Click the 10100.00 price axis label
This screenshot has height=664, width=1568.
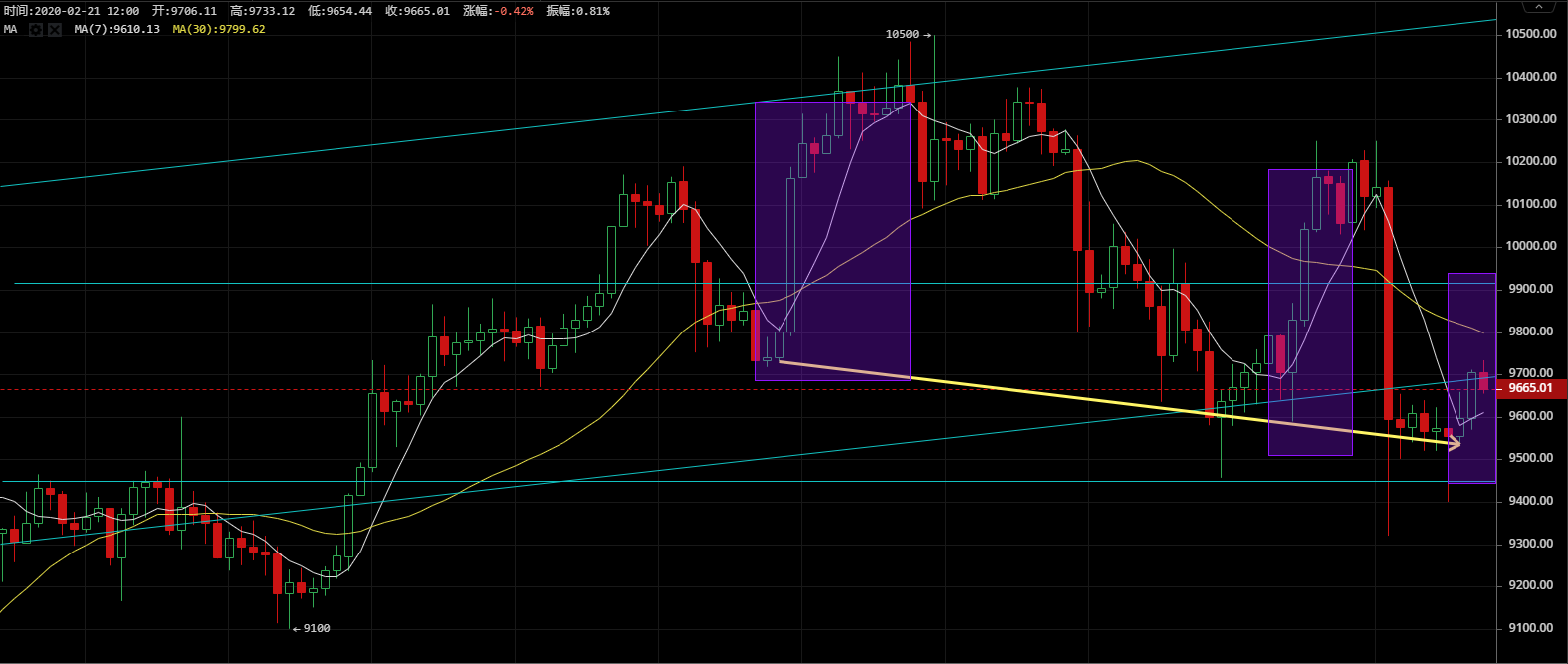pyautogui.click(x=1530, y=204)
